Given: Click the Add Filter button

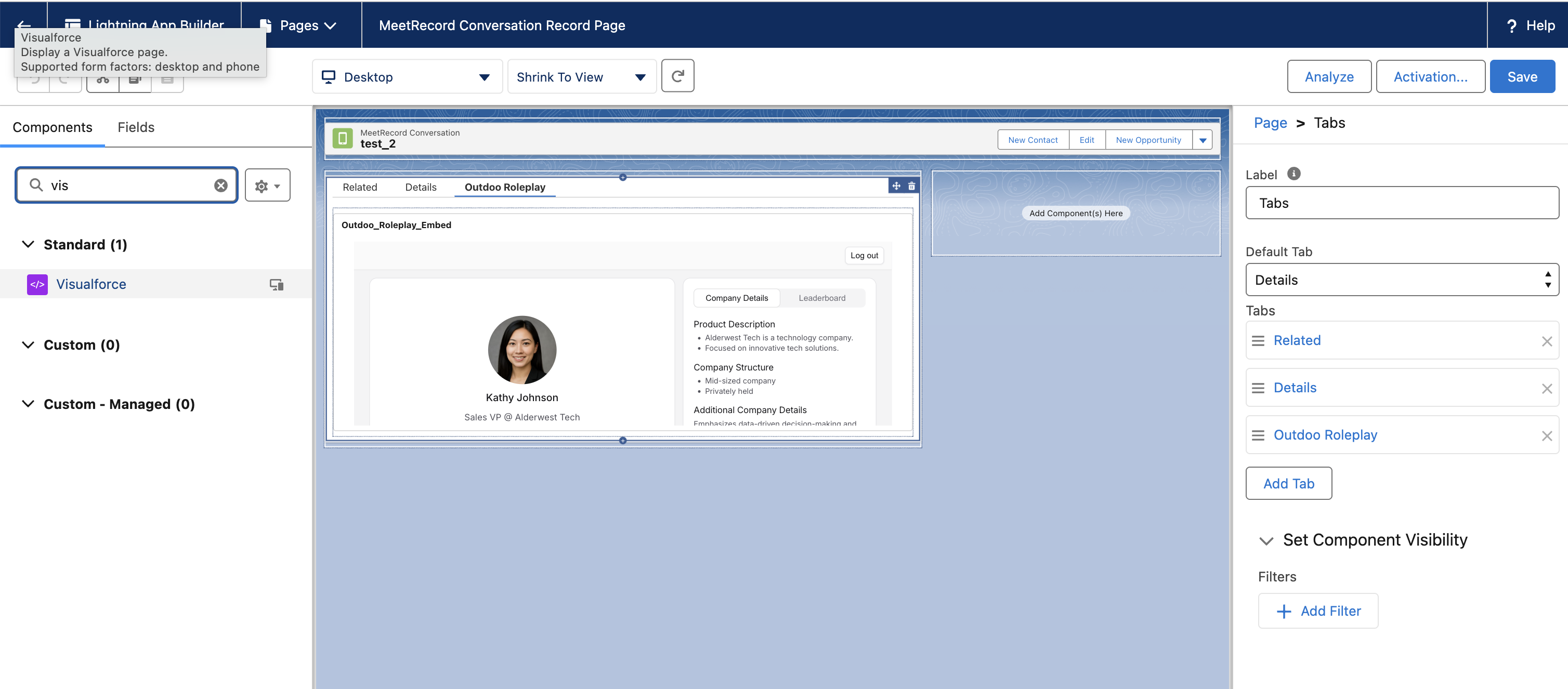Looking at the screenshot, I should pos(1318,611).
